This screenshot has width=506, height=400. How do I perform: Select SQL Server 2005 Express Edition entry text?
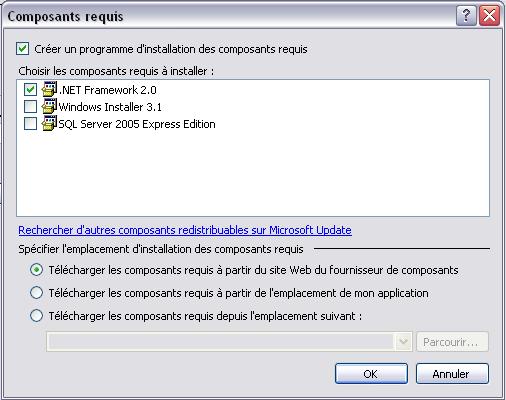coord(137,124)
